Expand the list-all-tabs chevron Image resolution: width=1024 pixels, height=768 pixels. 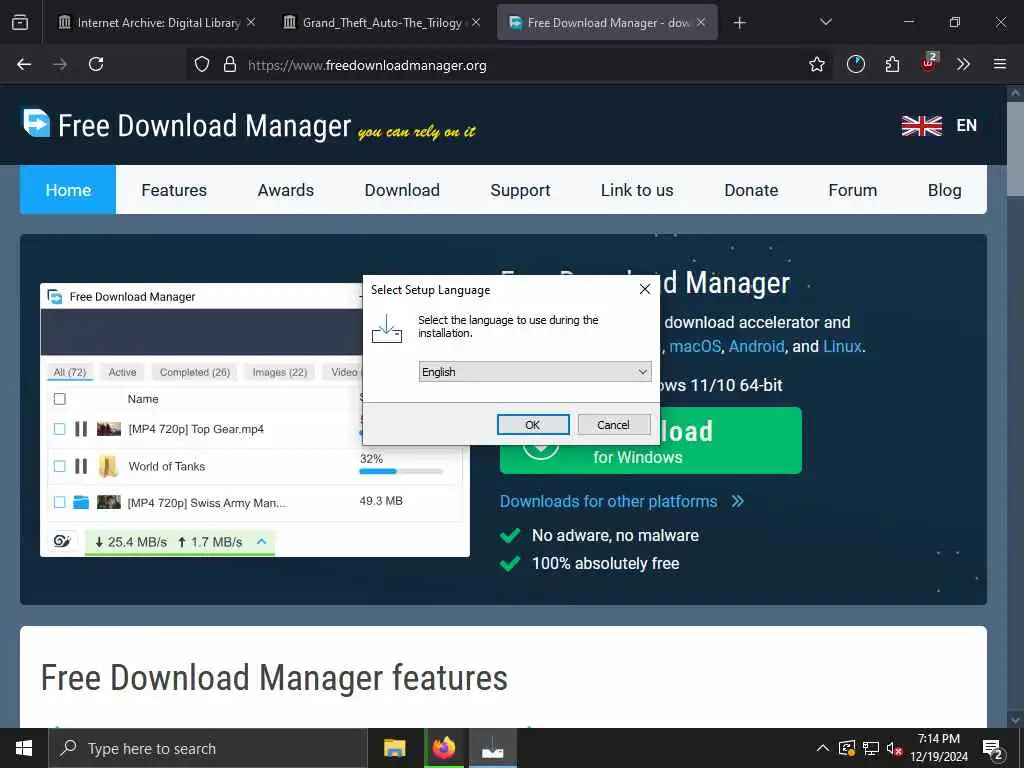click(x=825, y=23)
